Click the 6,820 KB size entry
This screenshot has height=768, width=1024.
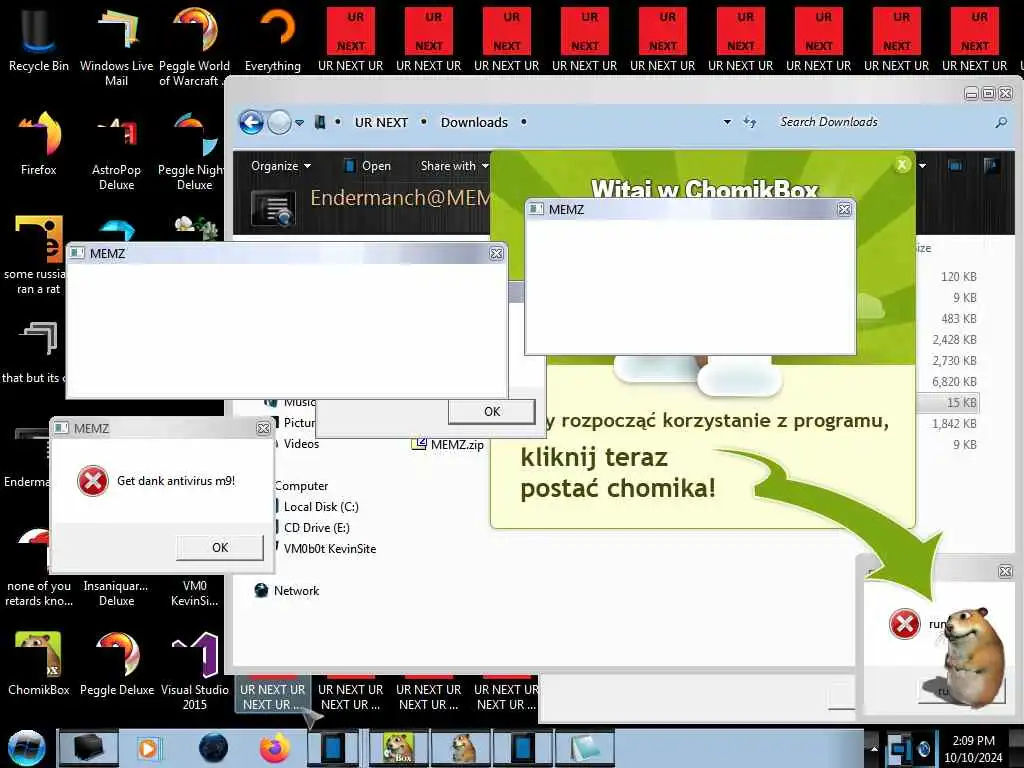click(x=954, y=381)
